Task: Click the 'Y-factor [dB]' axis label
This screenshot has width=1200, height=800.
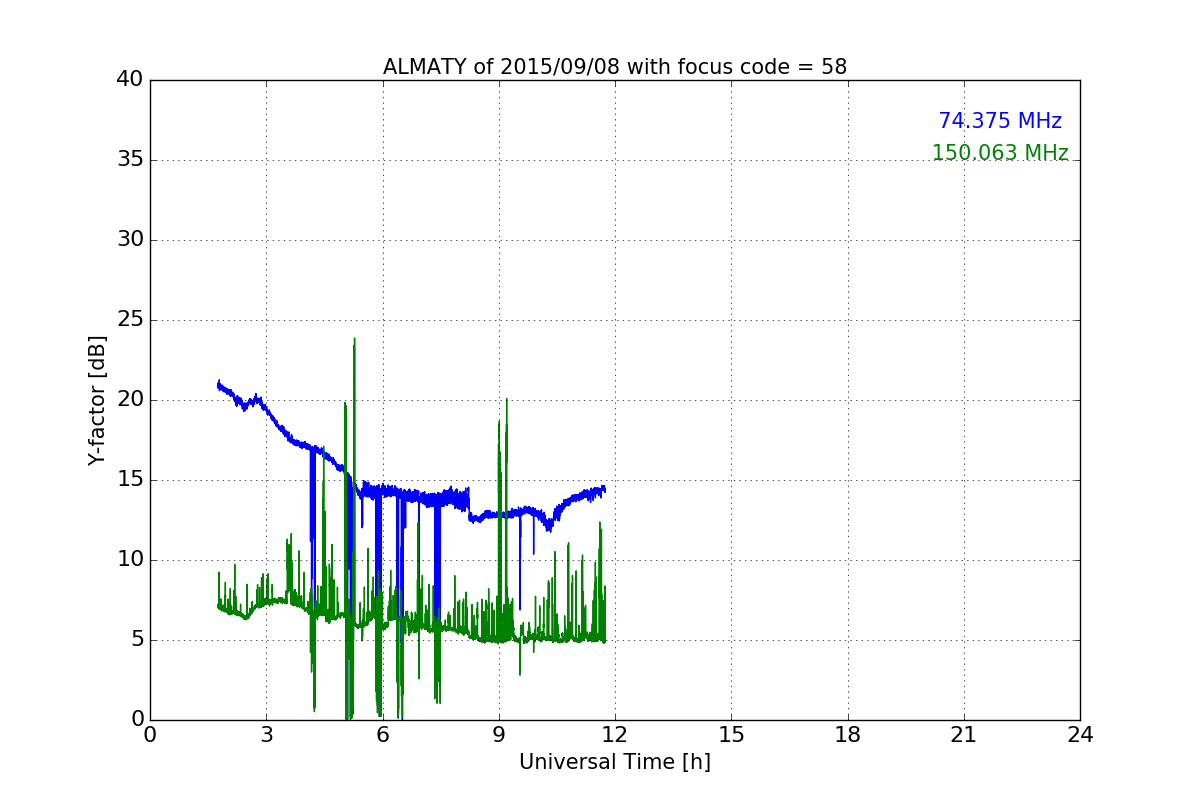Action: click(x=97, y=400)
